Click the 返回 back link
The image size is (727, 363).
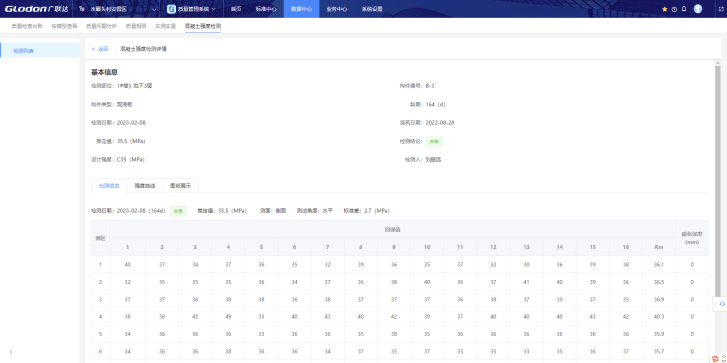pyautogui.click(x=100, y=49)
